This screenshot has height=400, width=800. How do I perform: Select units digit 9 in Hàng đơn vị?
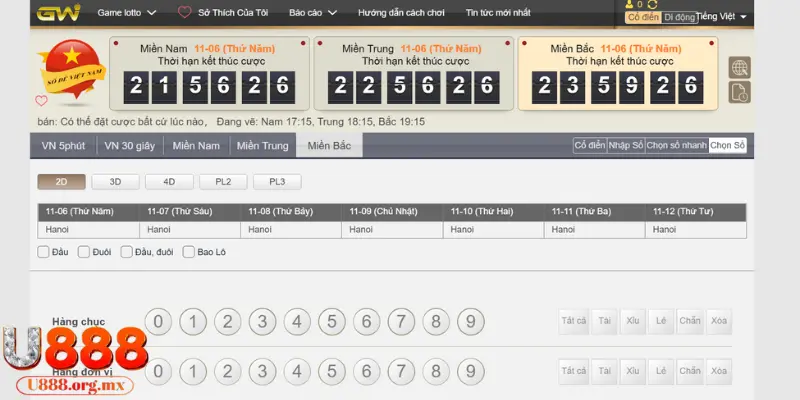pyautogui.click(x=470, y=371)
